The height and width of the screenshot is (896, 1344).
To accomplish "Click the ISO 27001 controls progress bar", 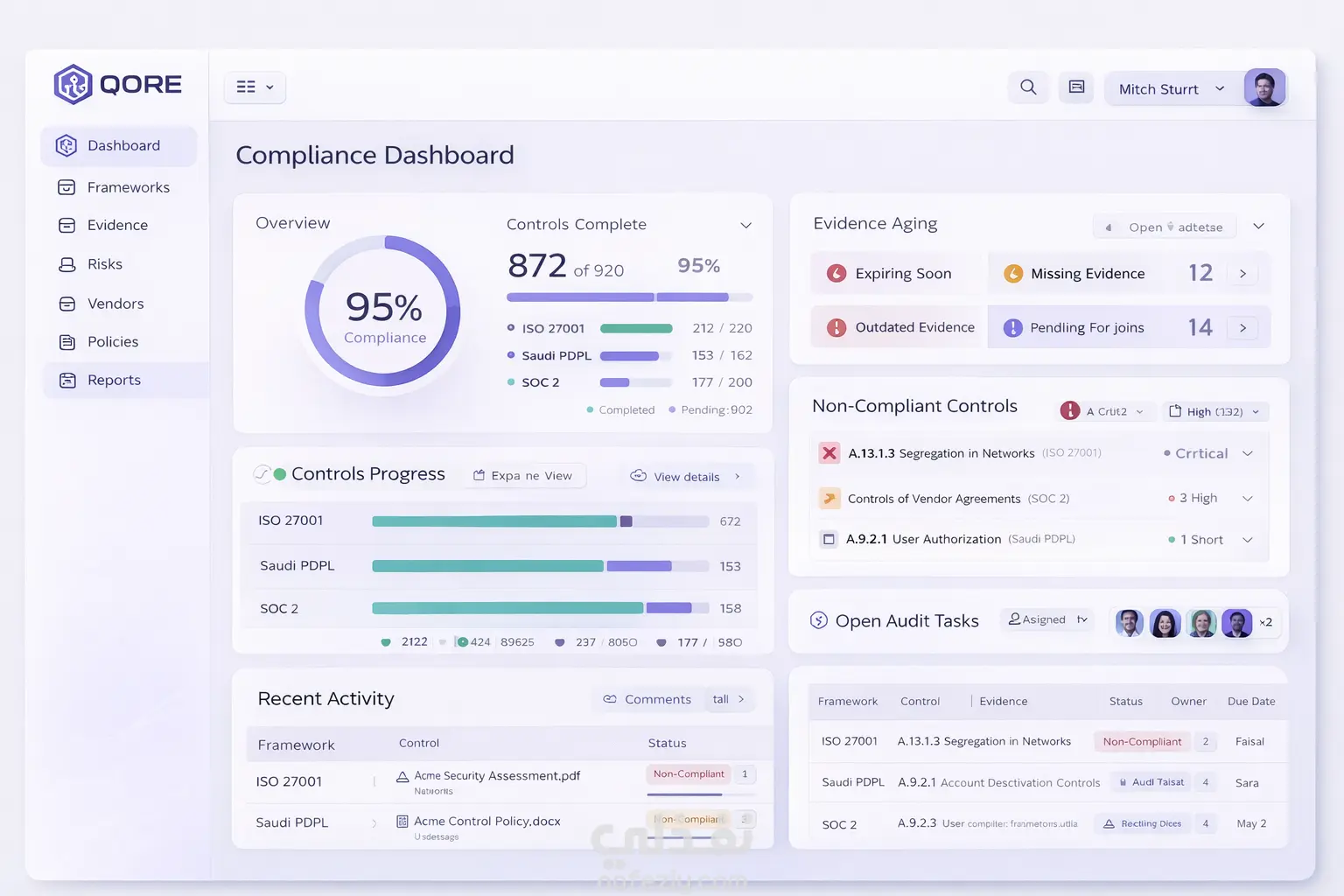I will [540, 521].
